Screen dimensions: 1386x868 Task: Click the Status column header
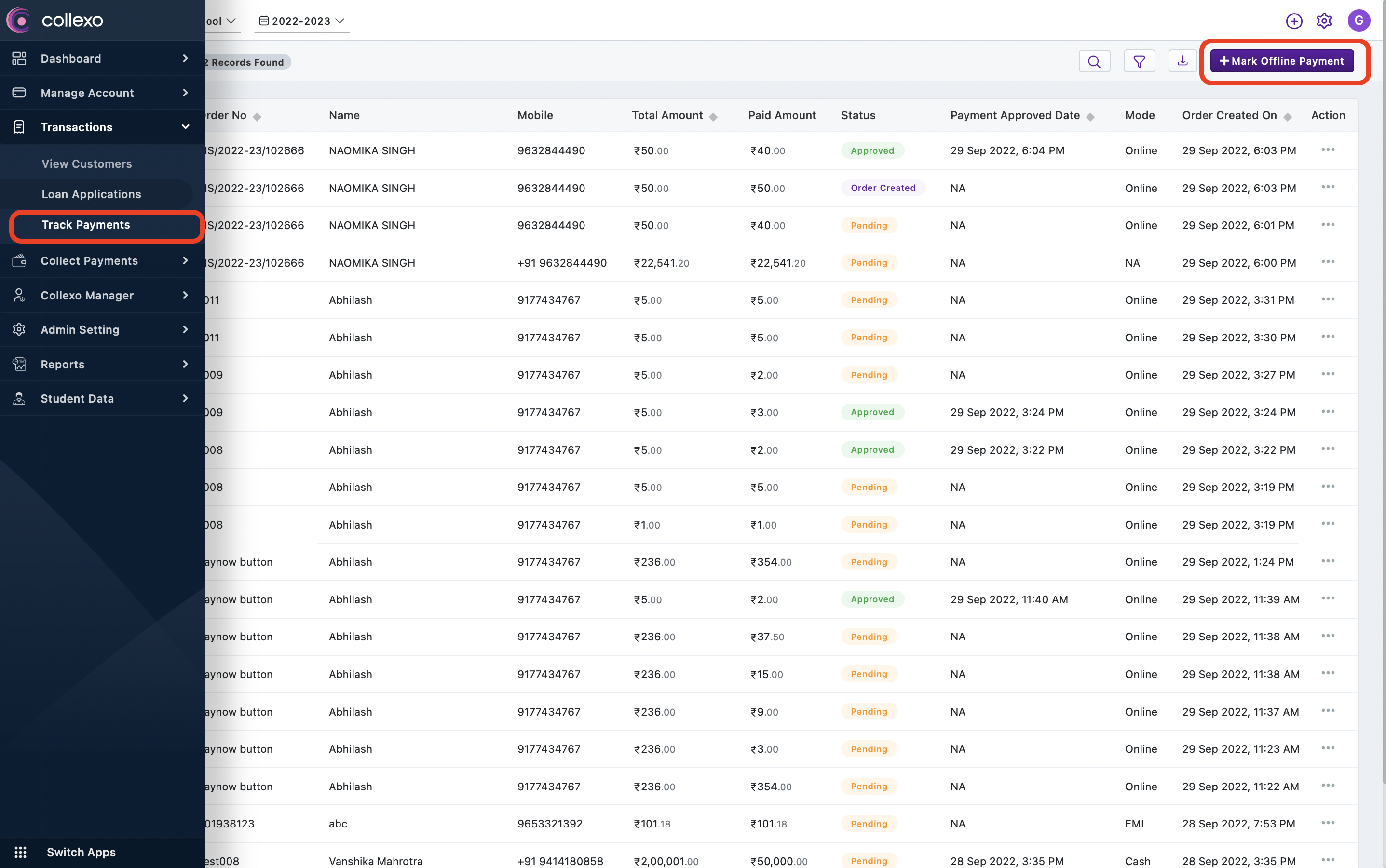858,115
